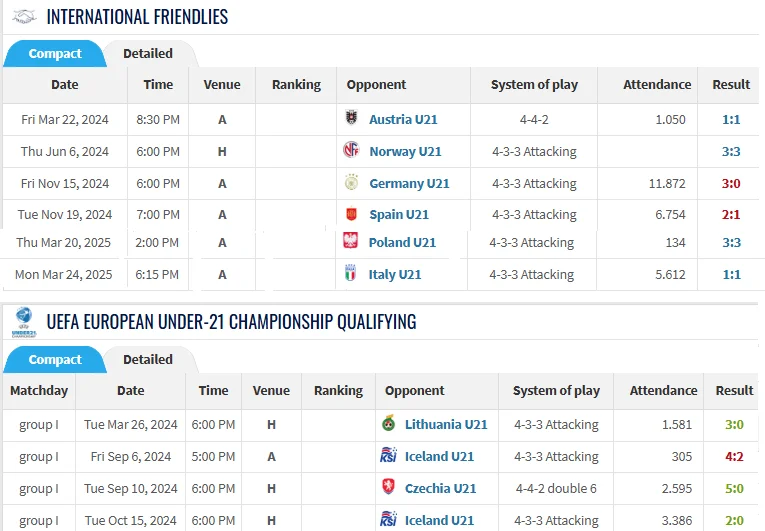The width and height of the screenshot is (765, 531).
Task: Open the 5:0 result against Czechia U21
Action: [x=735, y=488]
